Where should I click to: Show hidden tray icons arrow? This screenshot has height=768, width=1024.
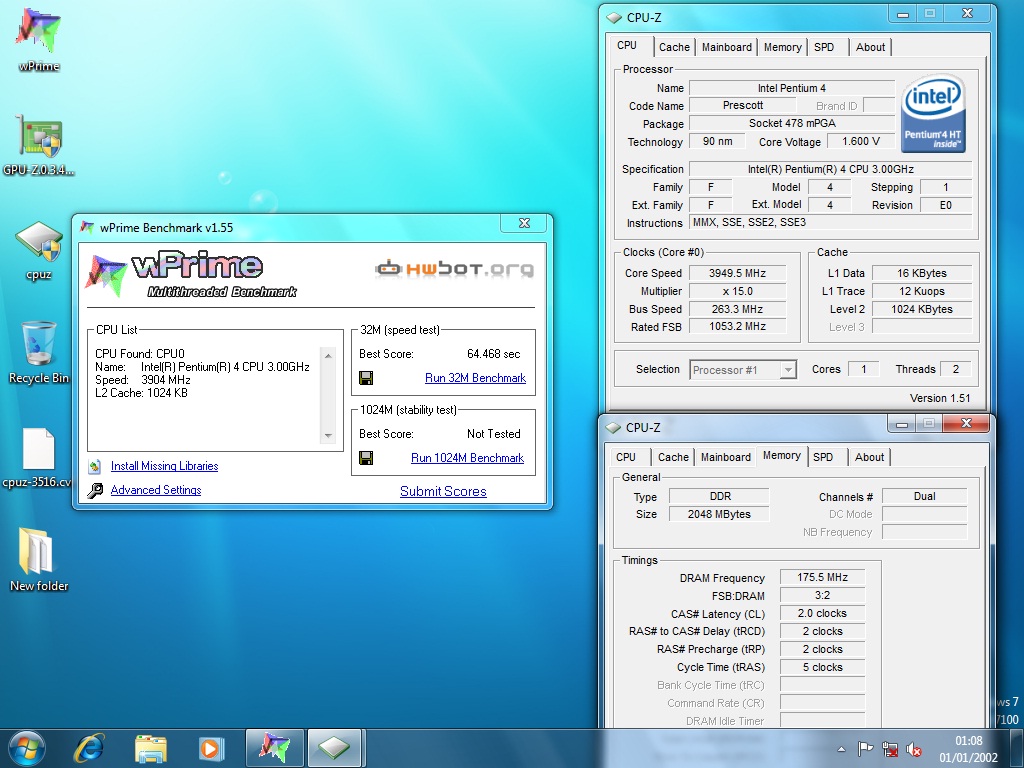point(841,749)
